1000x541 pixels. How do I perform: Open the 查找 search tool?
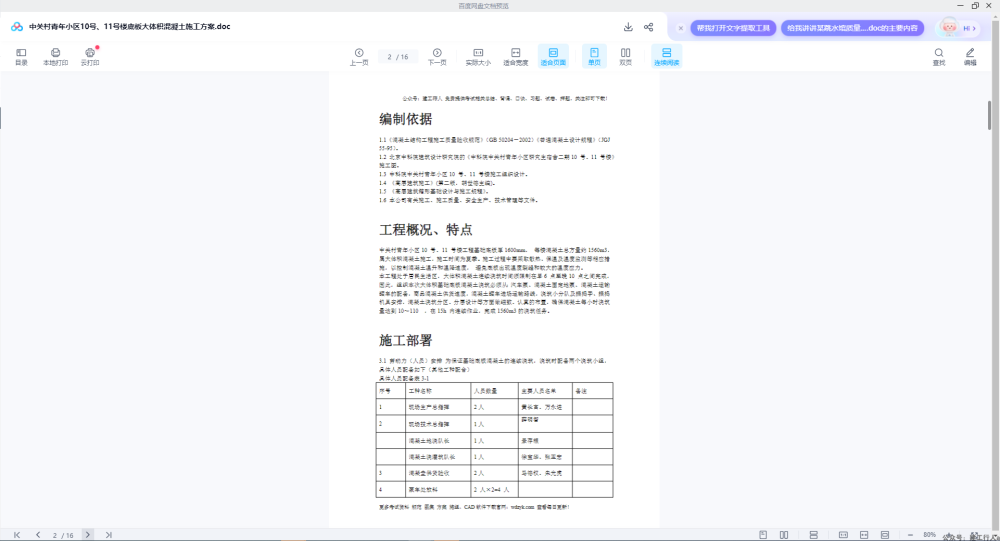939,57
